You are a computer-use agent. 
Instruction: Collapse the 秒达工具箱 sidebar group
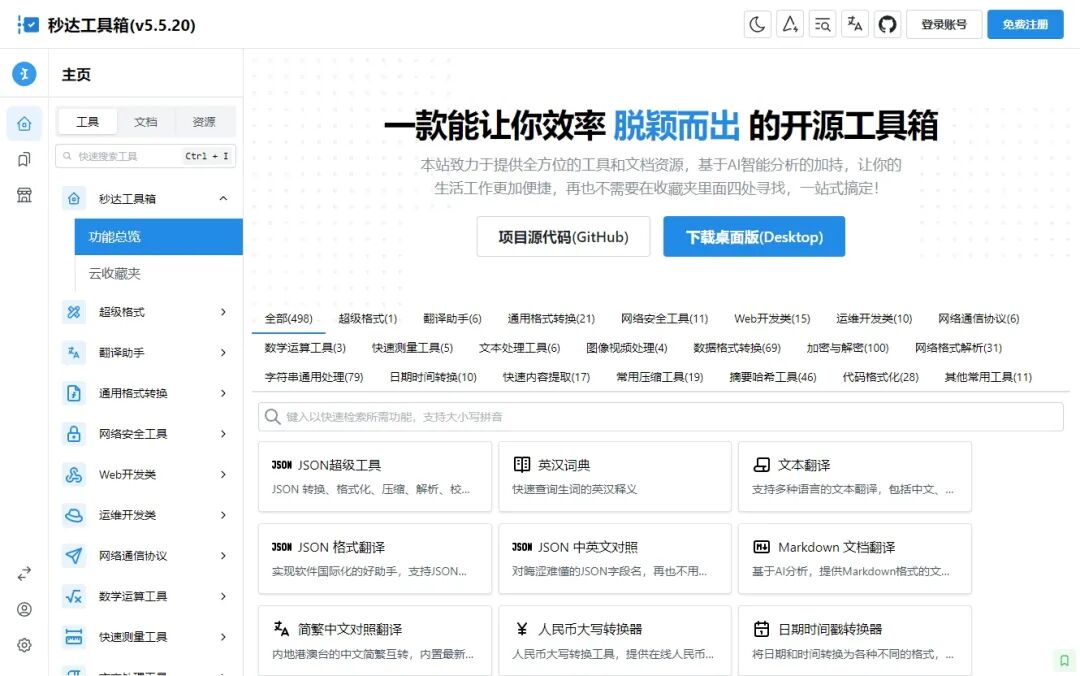click(x=145, y=198)
